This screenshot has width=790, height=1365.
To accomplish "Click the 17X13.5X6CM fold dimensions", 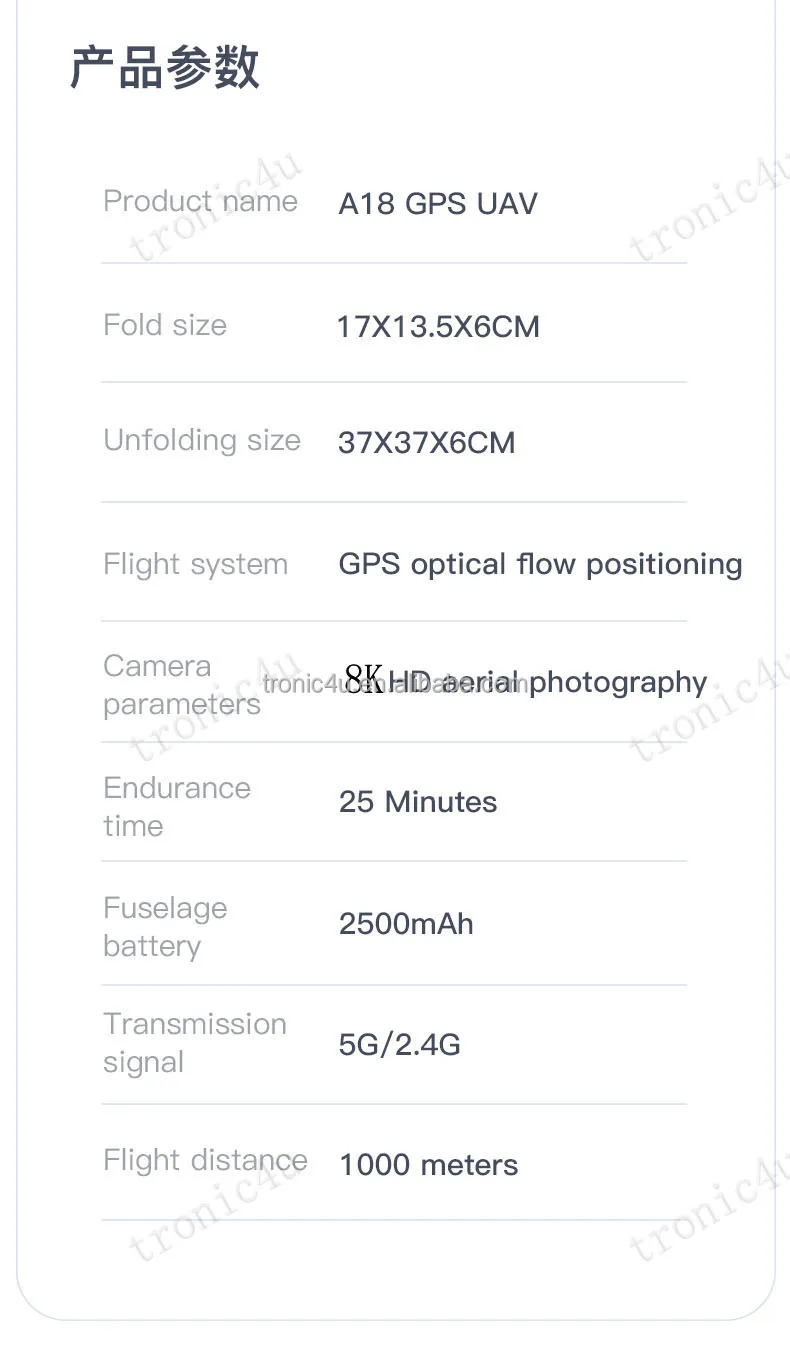I will (438, 327).
